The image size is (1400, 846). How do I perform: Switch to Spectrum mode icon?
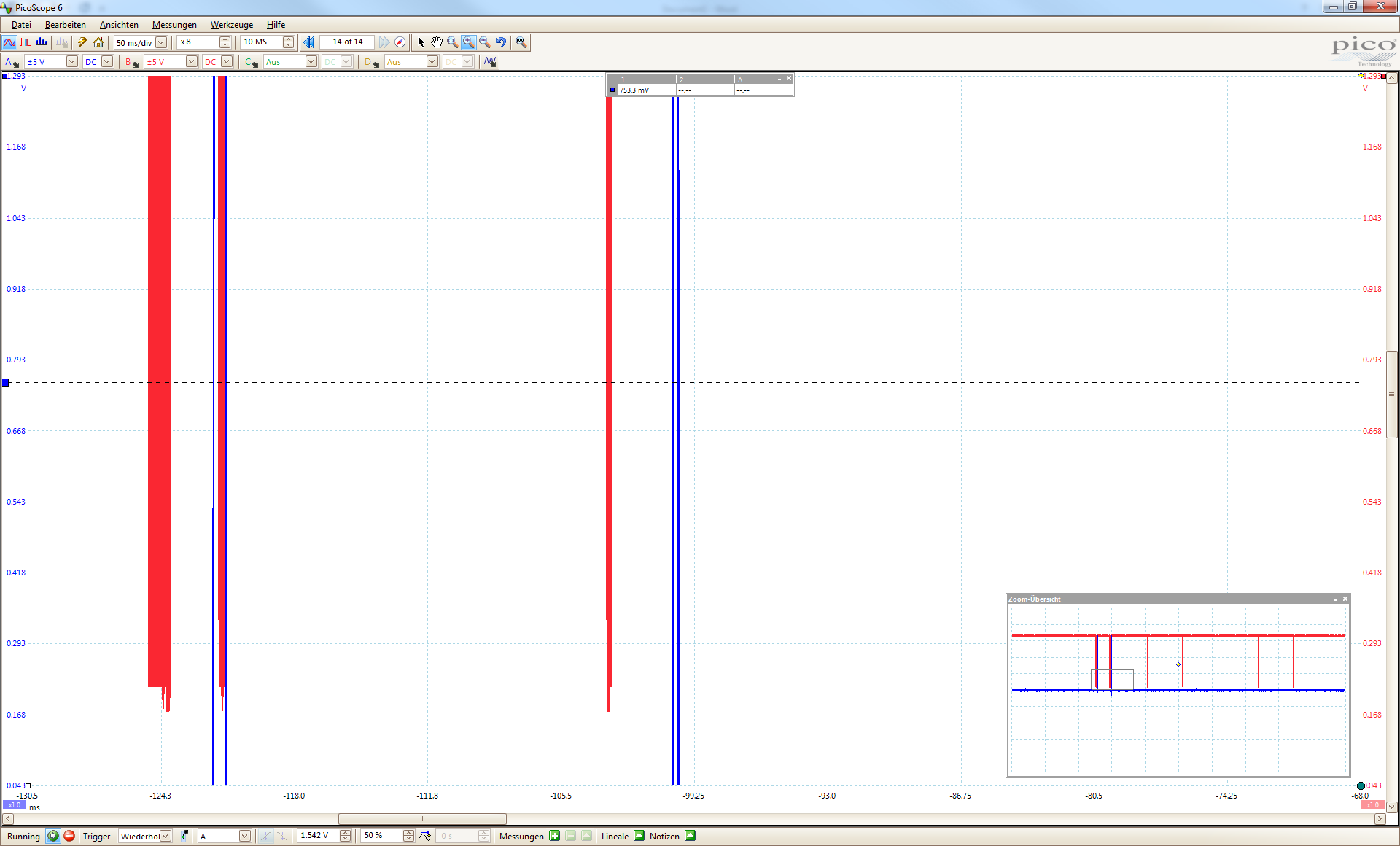click(42, 42)
